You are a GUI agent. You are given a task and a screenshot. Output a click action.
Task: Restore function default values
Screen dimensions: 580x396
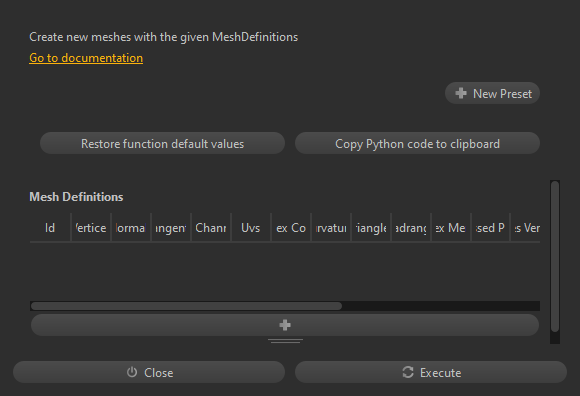(162, 143)
